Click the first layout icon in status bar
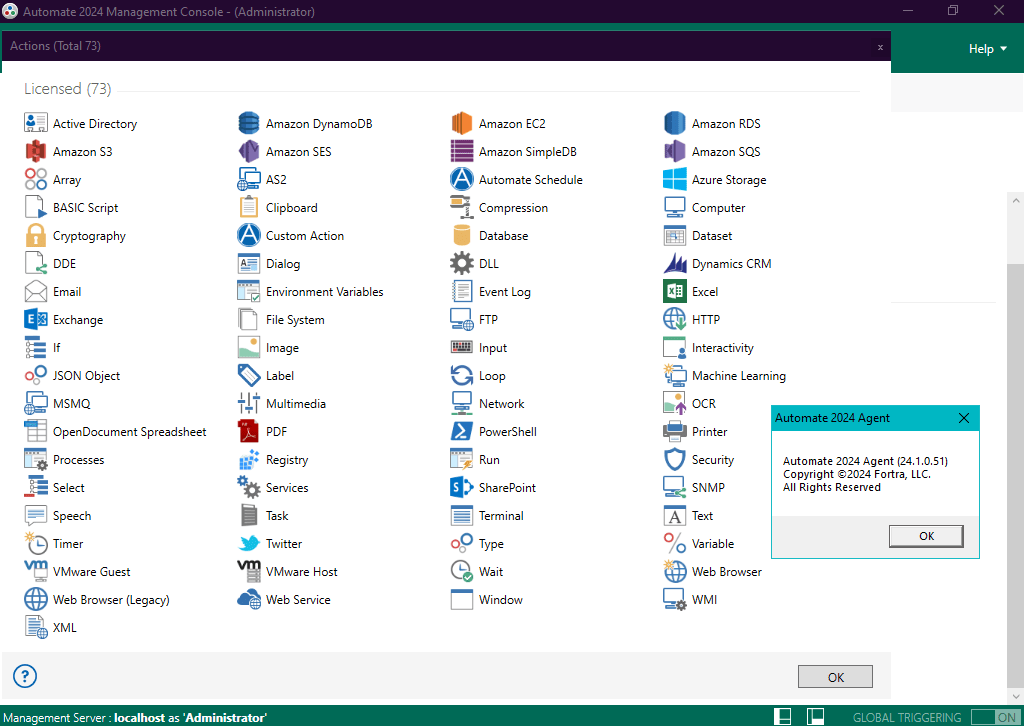This screenshot has width=1024, height=726. coord(782,717)
